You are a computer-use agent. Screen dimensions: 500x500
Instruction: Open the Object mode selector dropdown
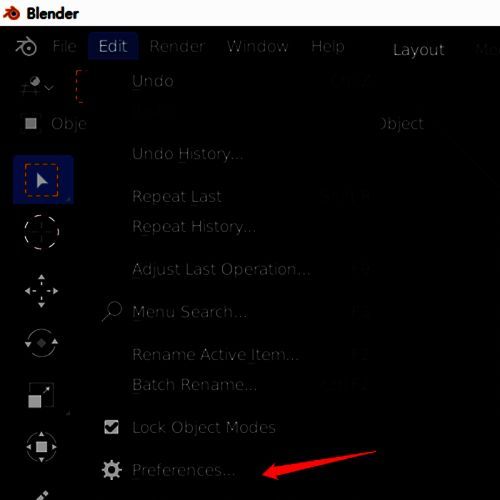[53, 124]
